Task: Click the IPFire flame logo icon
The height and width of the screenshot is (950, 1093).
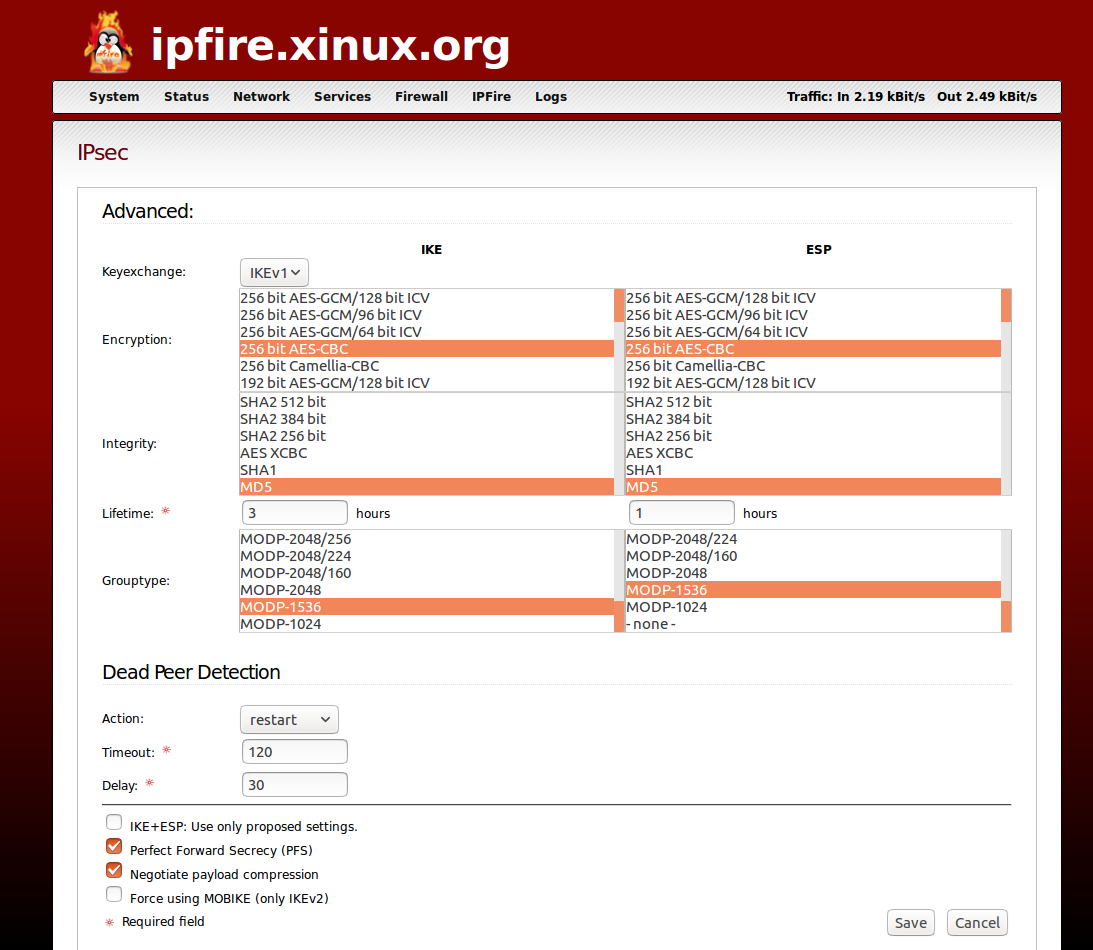Action: [x=107, y=42]
